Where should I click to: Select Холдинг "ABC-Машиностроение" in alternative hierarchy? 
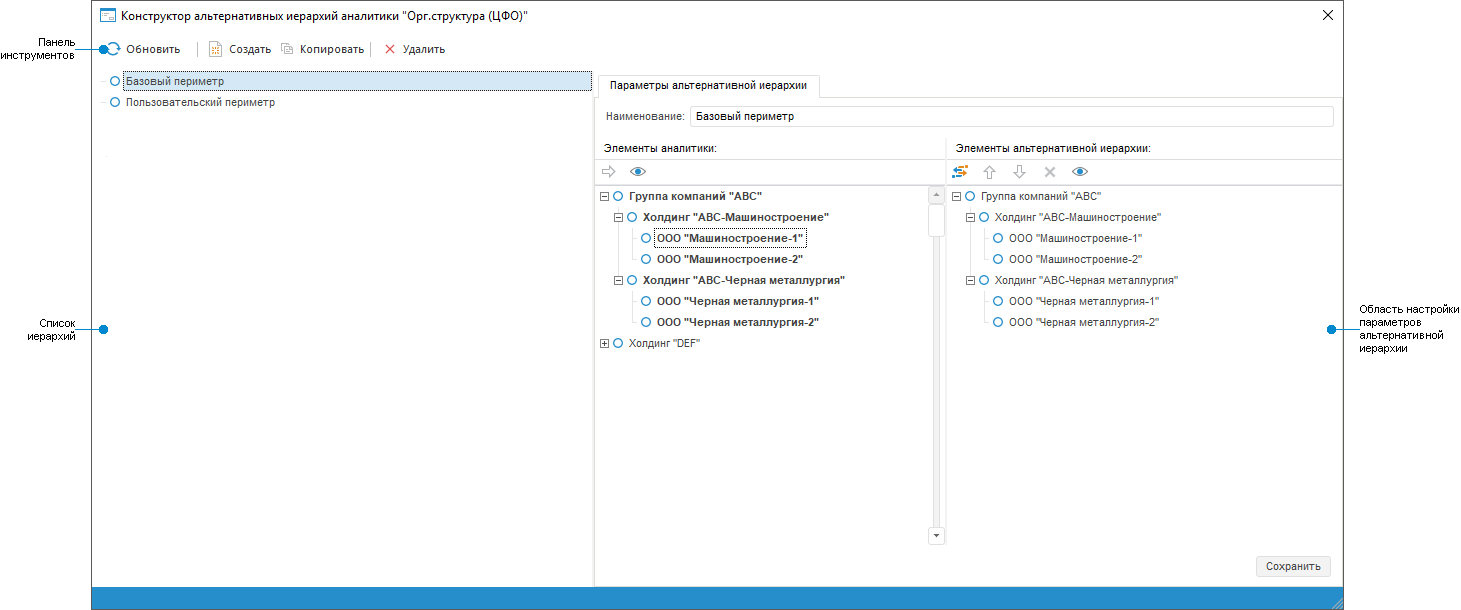[x=1078, y=217]
